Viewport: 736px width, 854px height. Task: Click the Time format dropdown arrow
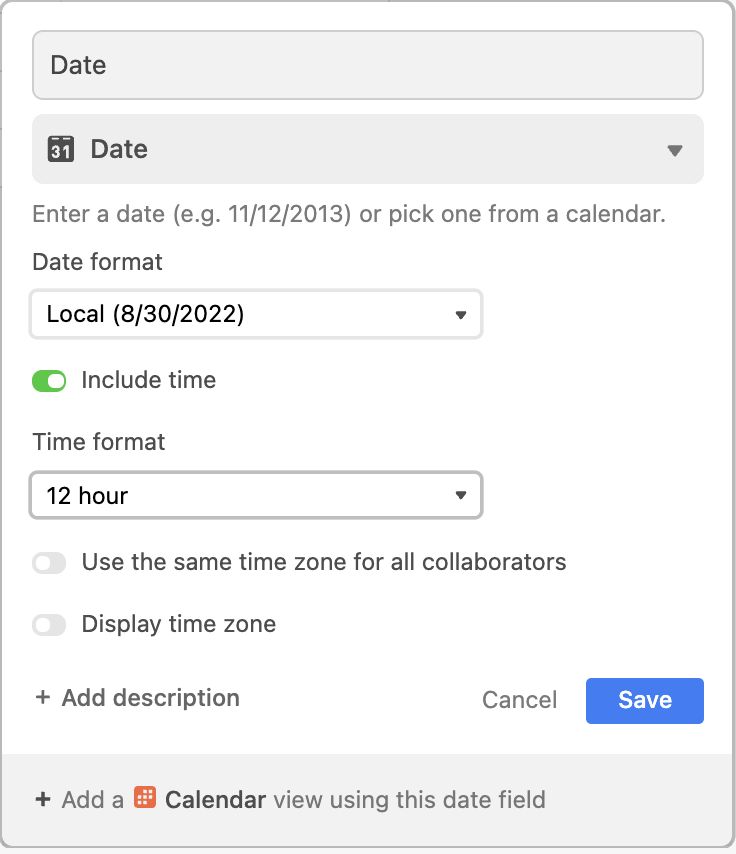point(461,495)
